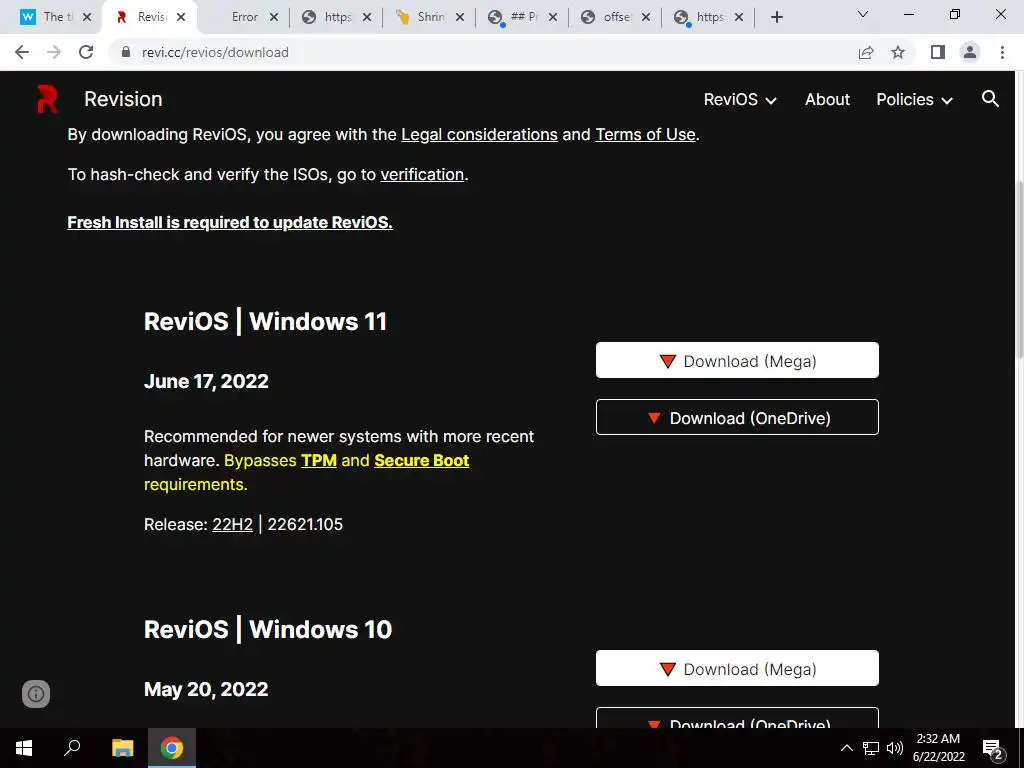Open the Chrome profile avatar icon
Image resolution: width=1024 pixels, height=768 pixels.
click(x=970, y=52)
